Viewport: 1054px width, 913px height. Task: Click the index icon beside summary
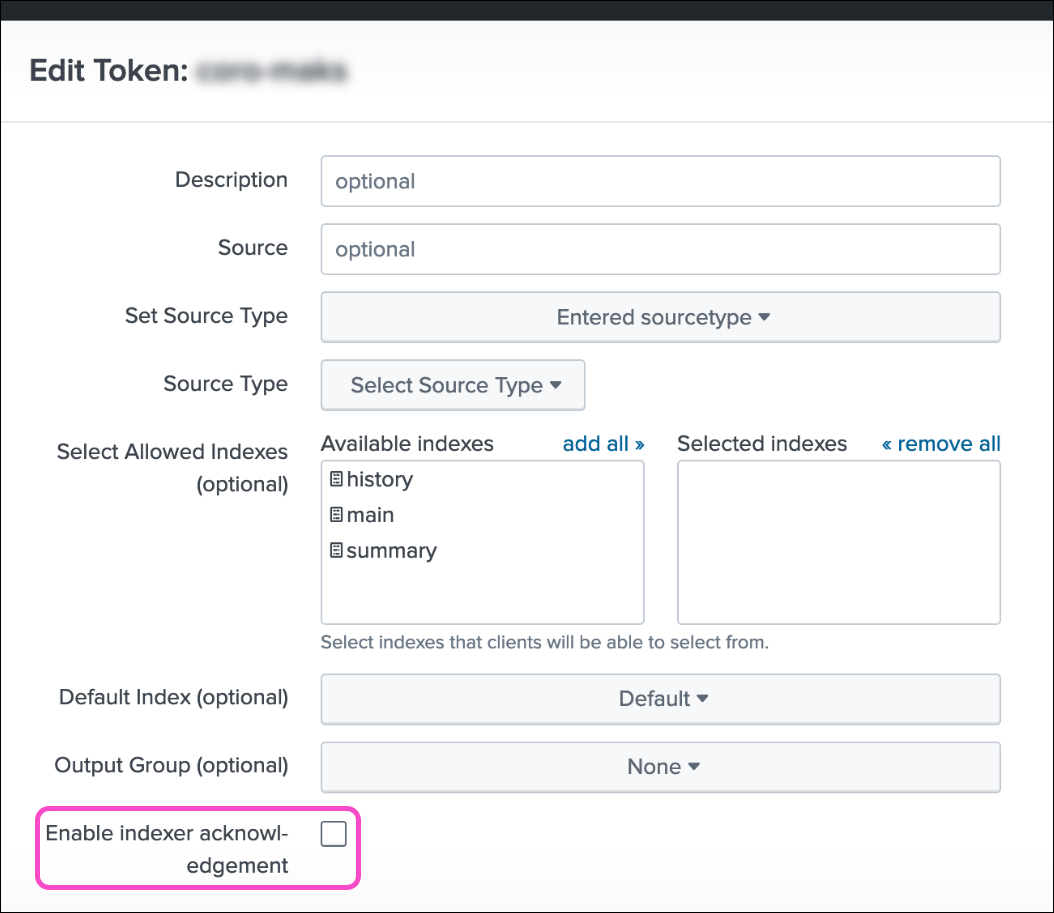[335, 550]
